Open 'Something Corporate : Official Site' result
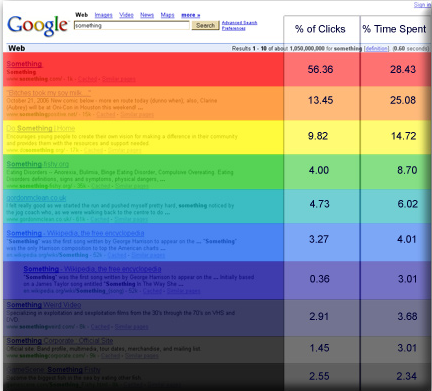This screenshot has height=391, width=432. click(x=60, y=341)
